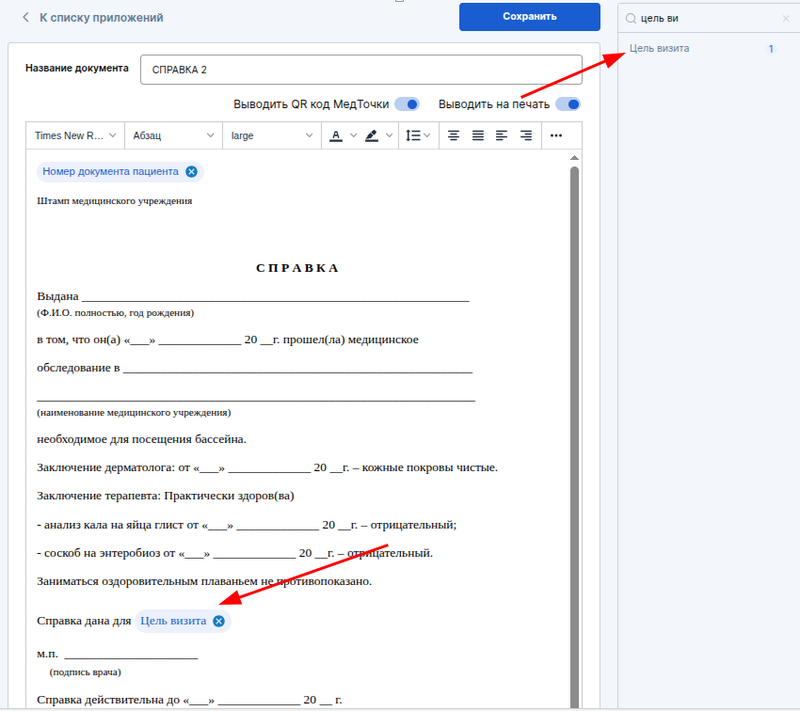
Task: Expand the highlight color options arrow
Action: click(x=389, y=136)
